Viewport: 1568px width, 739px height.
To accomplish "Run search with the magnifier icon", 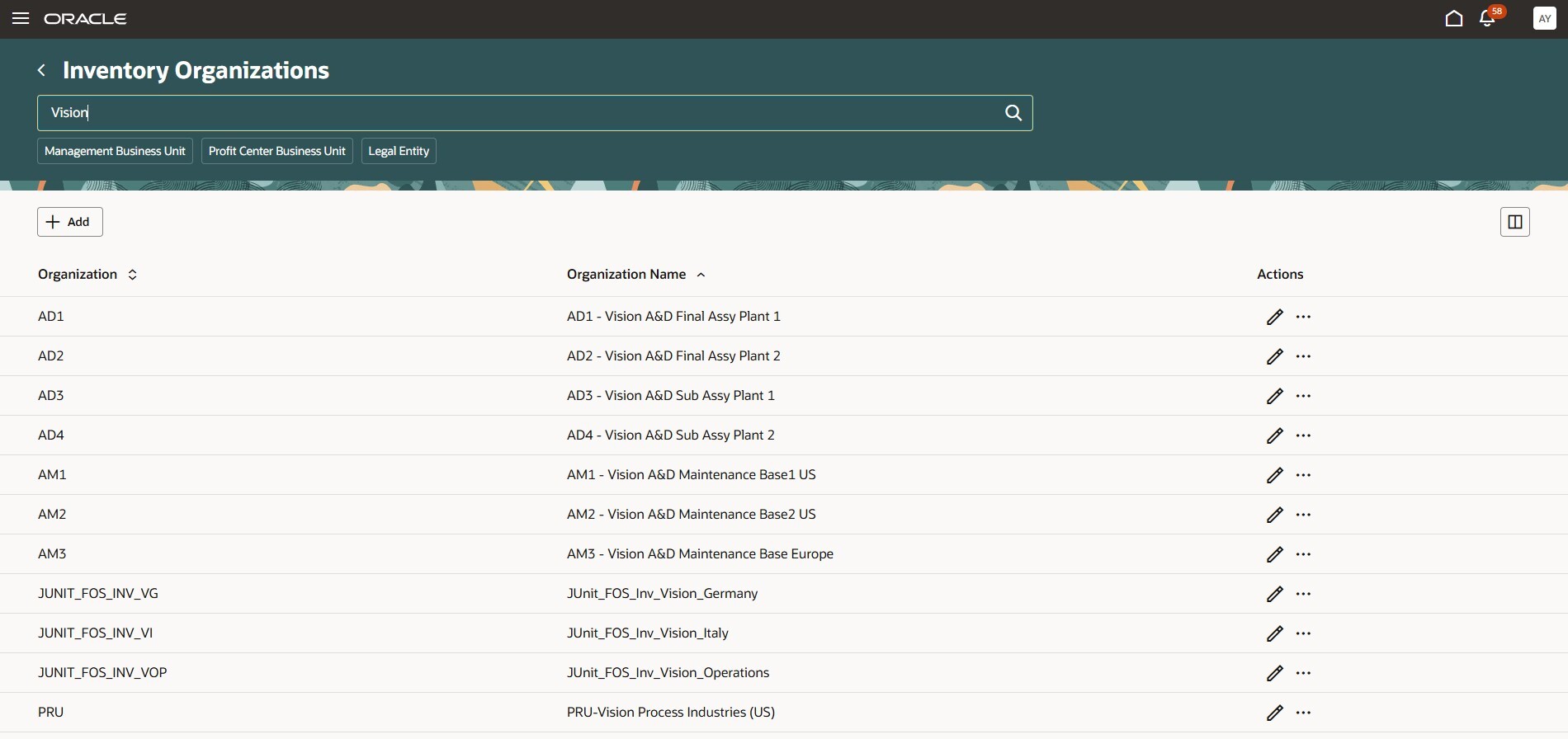I will click(x=1013, y=113).
